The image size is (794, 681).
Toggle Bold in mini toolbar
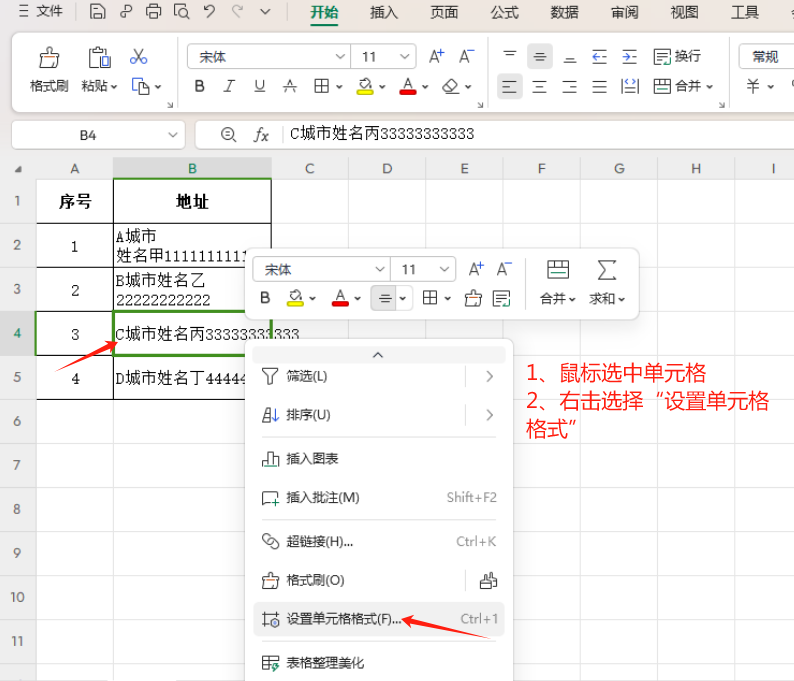(265, 298)
